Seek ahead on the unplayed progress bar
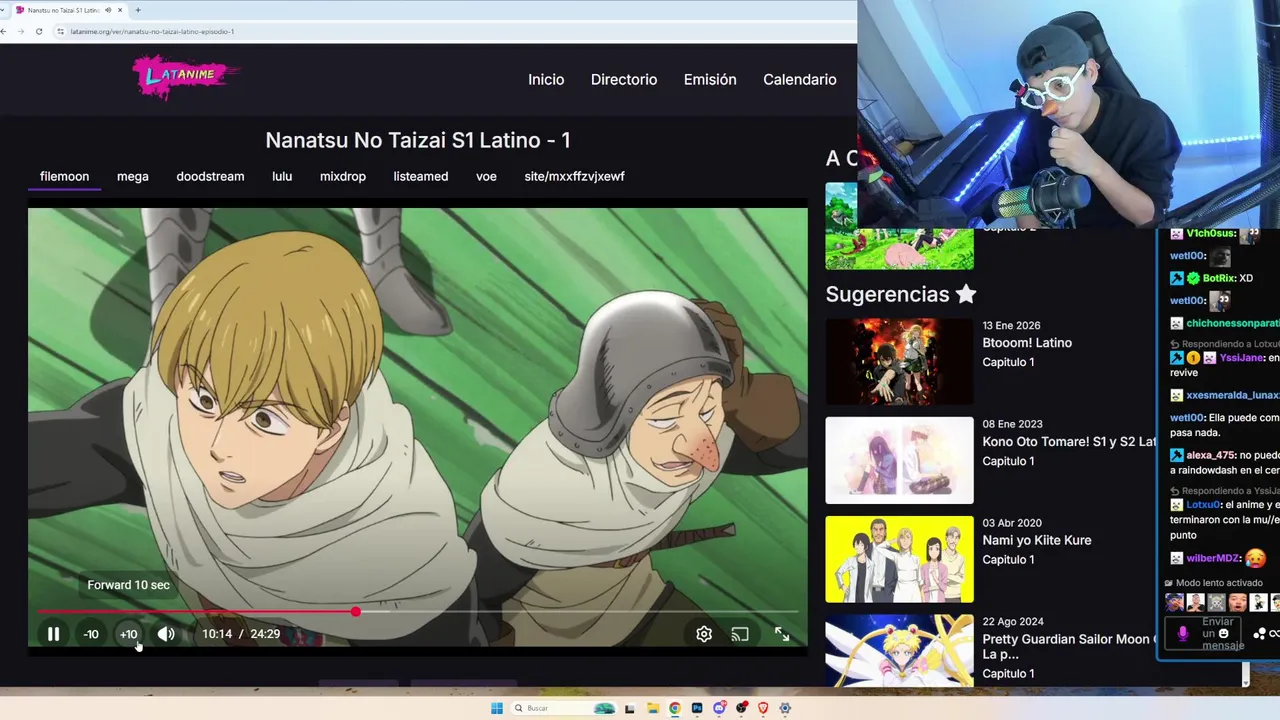The width and height of the screenshot is (1280, 720). tap(578, 611)
